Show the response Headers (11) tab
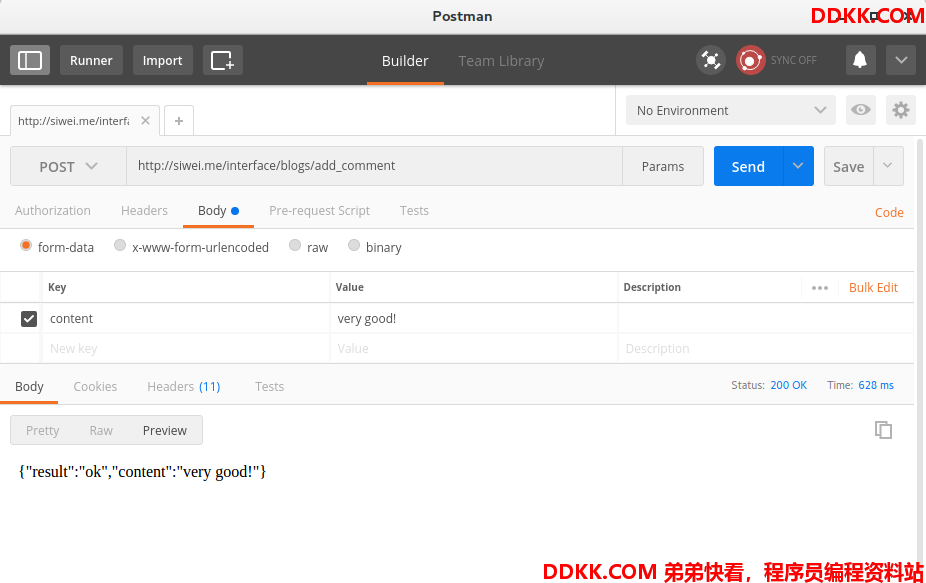This screenshot has height=583, width=926. (x=184, y=387)
